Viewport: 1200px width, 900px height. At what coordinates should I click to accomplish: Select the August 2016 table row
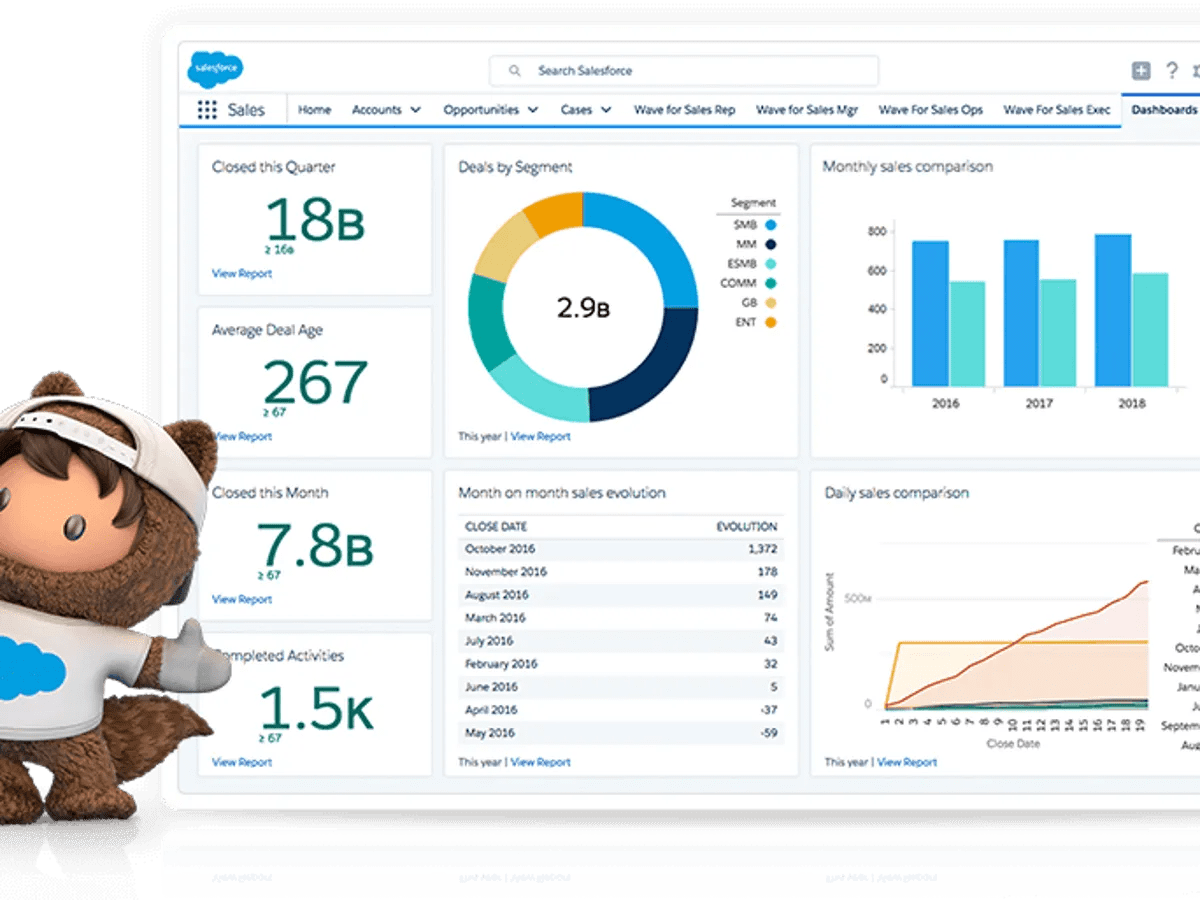(621, 595)
